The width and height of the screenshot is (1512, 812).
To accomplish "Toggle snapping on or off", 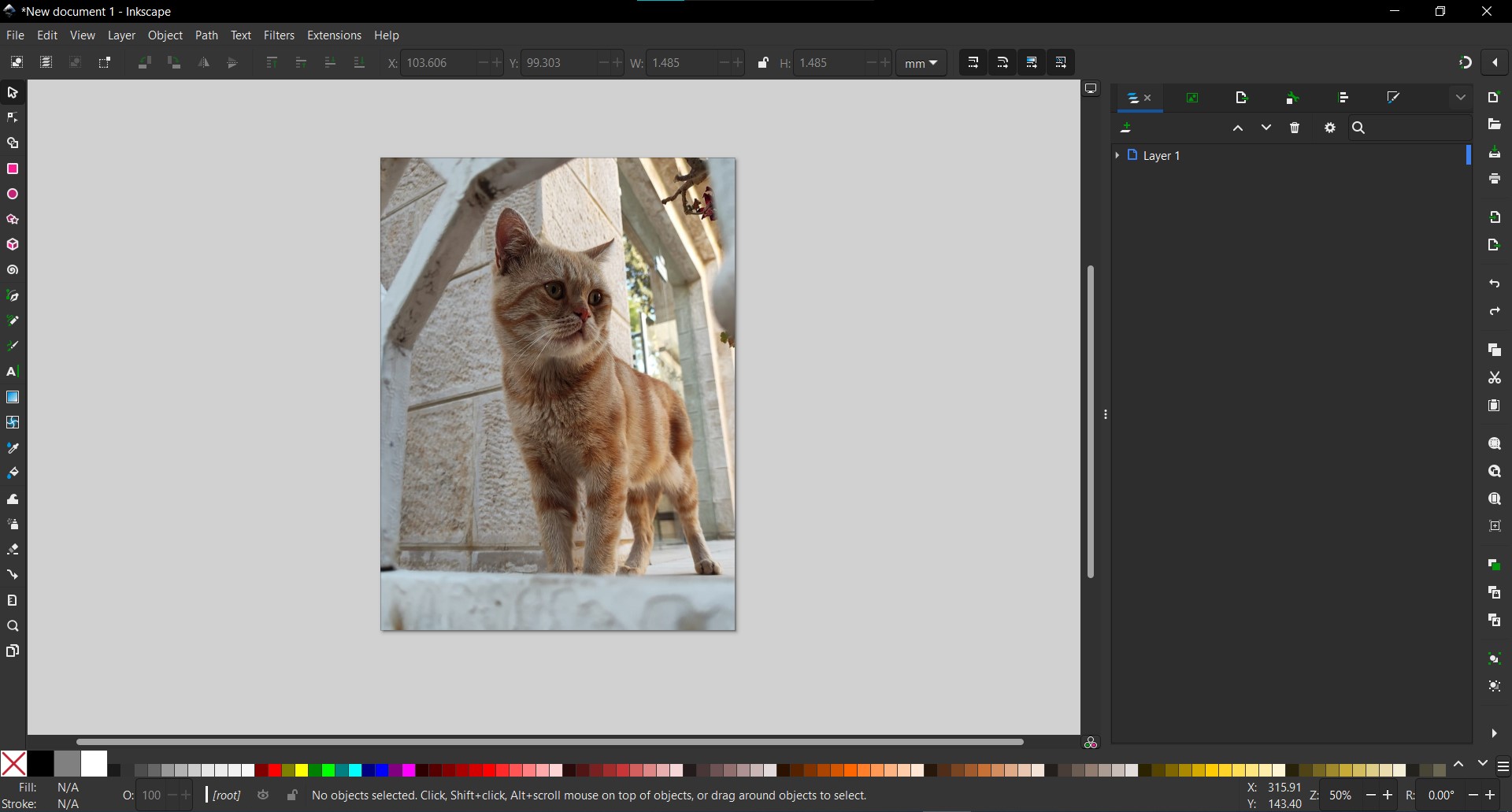I will click(1466, 63).
